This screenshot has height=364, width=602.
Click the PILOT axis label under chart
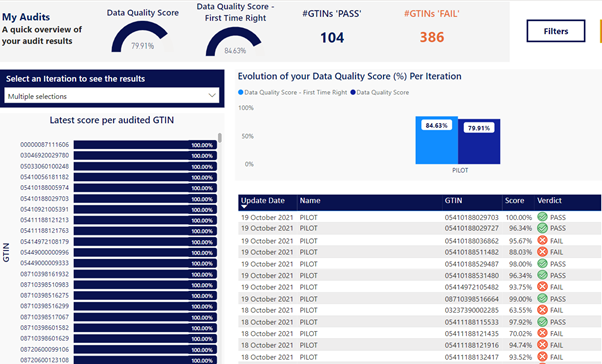460,170
